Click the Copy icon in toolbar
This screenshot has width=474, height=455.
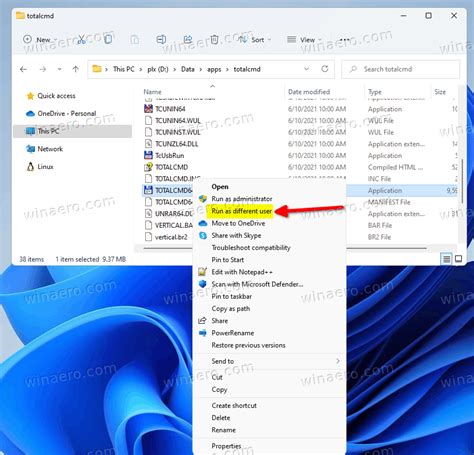point(108,40)
